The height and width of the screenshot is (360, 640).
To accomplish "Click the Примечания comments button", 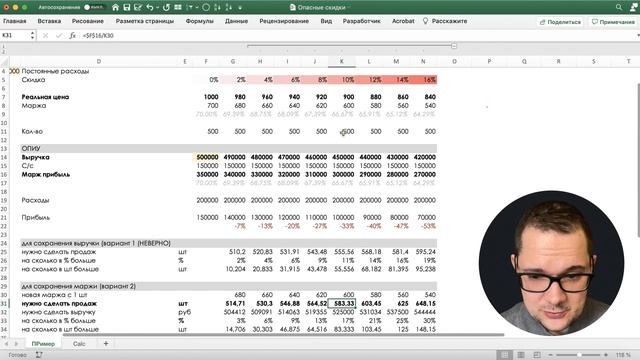I will 613,22.
